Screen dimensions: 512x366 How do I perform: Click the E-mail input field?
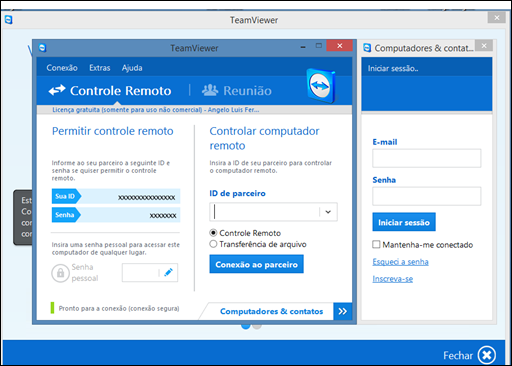click(426, 158)
